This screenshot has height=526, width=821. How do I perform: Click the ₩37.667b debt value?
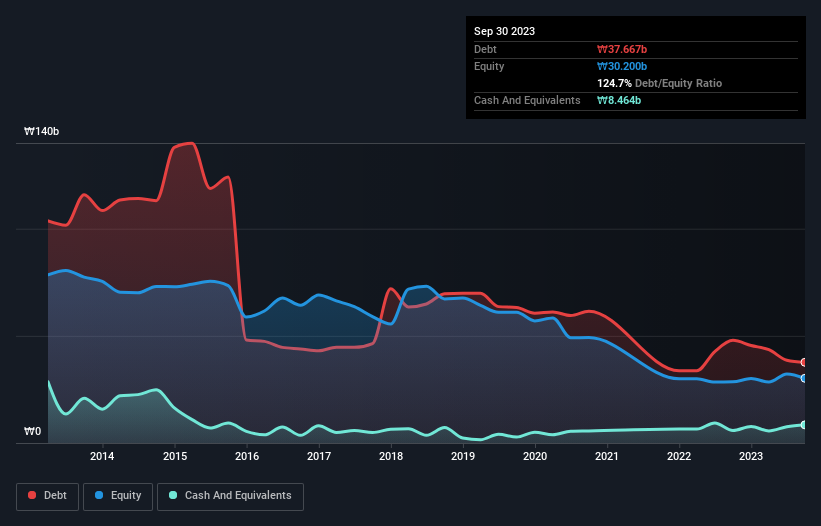point(622,49)
